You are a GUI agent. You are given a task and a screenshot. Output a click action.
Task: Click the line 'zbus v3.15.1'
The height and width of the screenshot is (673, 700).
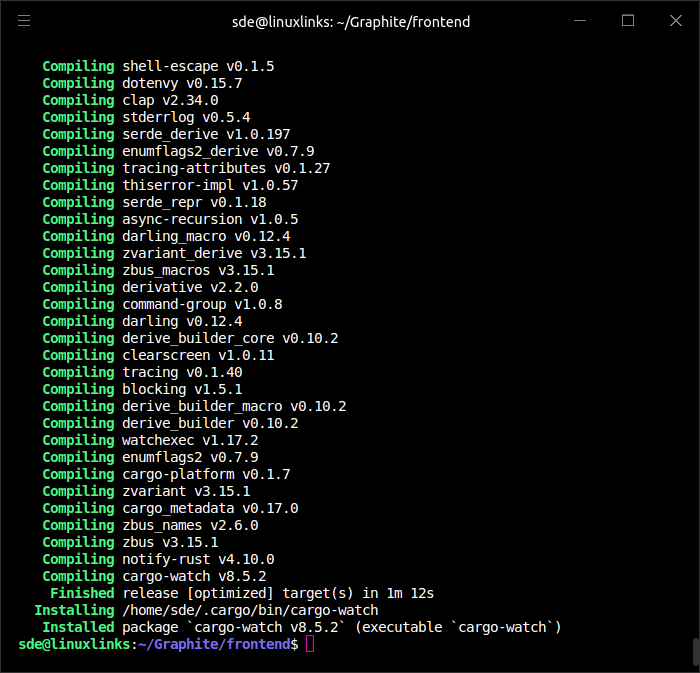170,542
